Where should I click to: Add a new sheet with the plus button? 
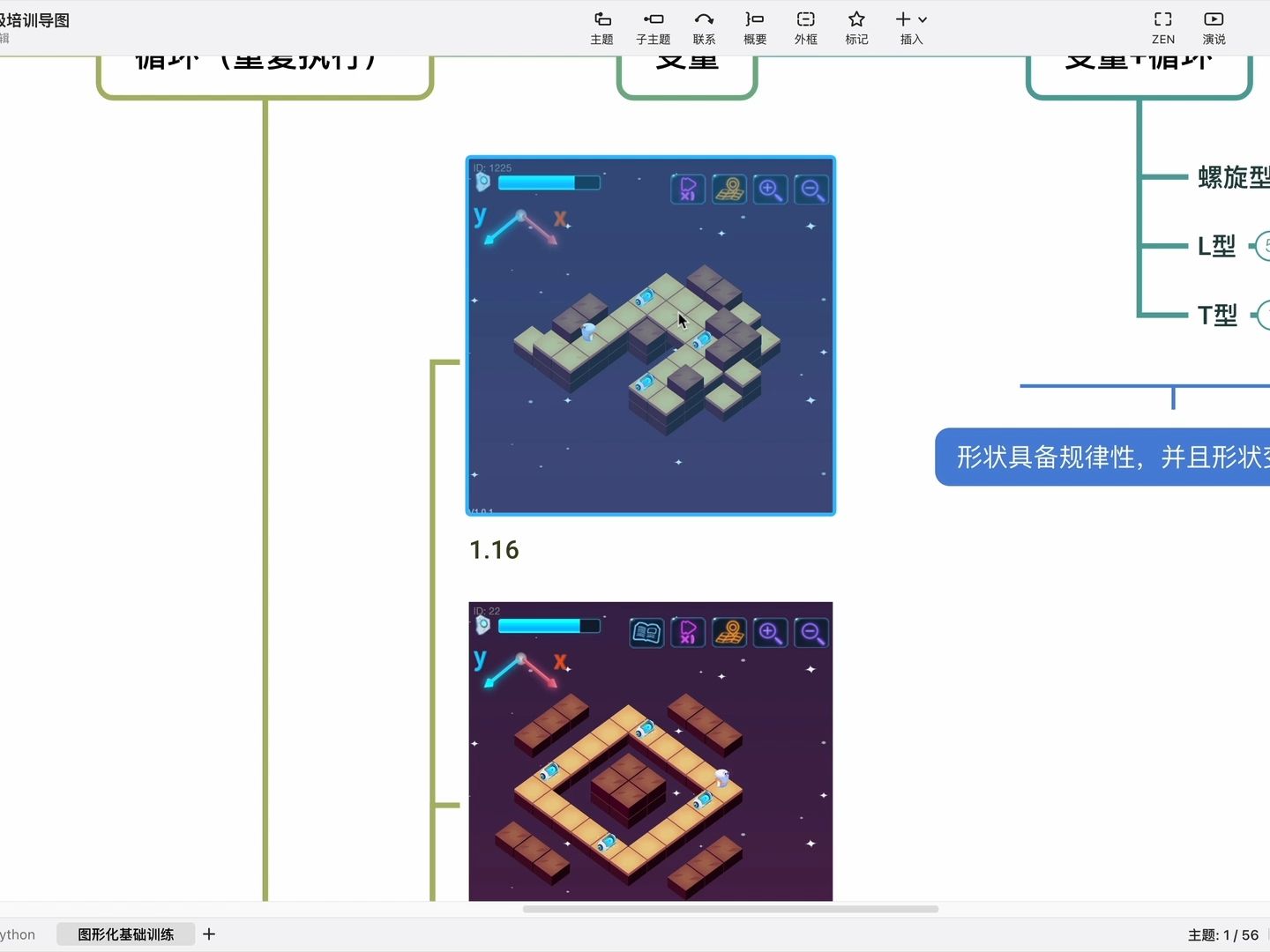pyautogui.click(x=209, y=934)
